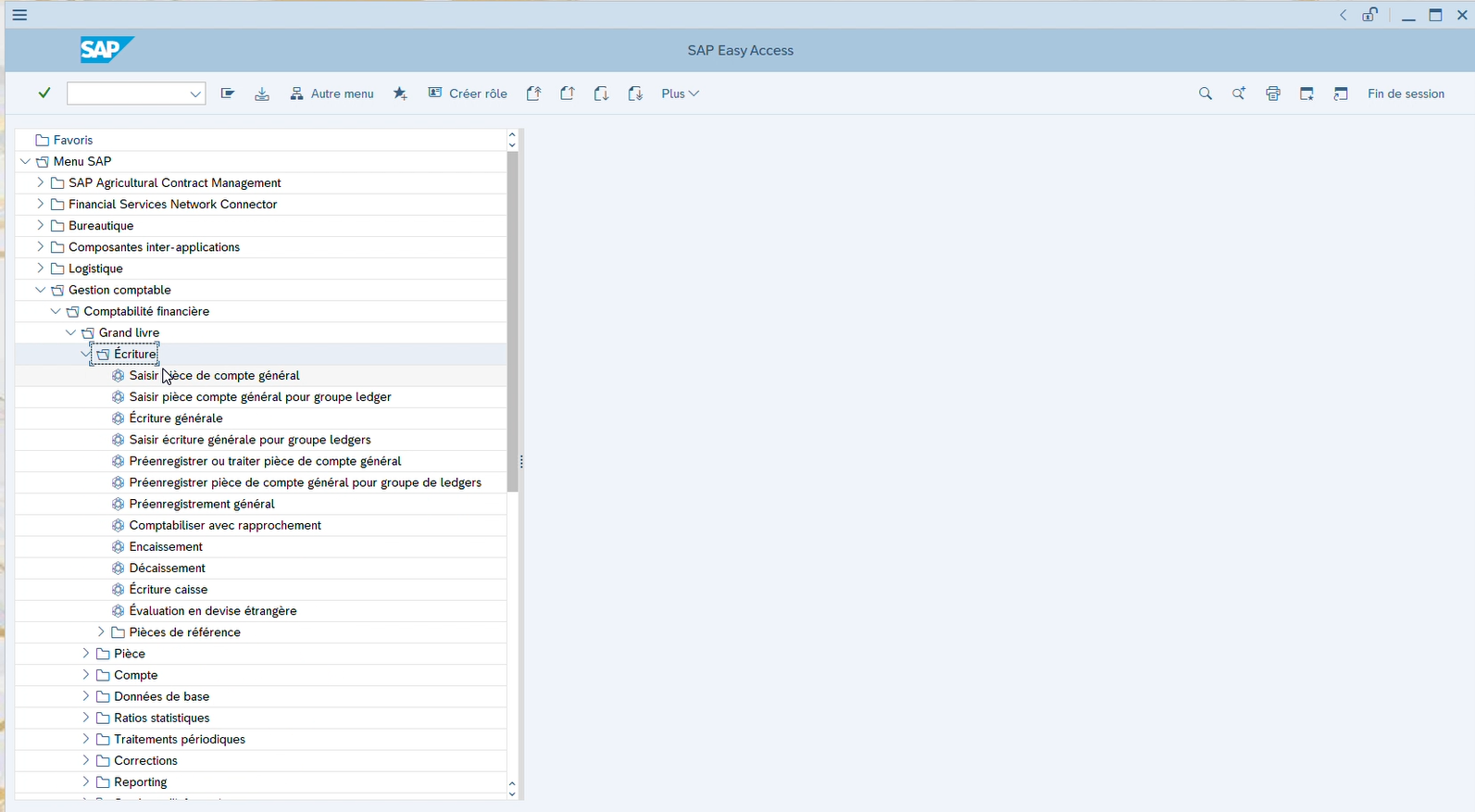1475x812 pixels.
Task: Click the SAP logo
Action: click(x=106, y=49)
